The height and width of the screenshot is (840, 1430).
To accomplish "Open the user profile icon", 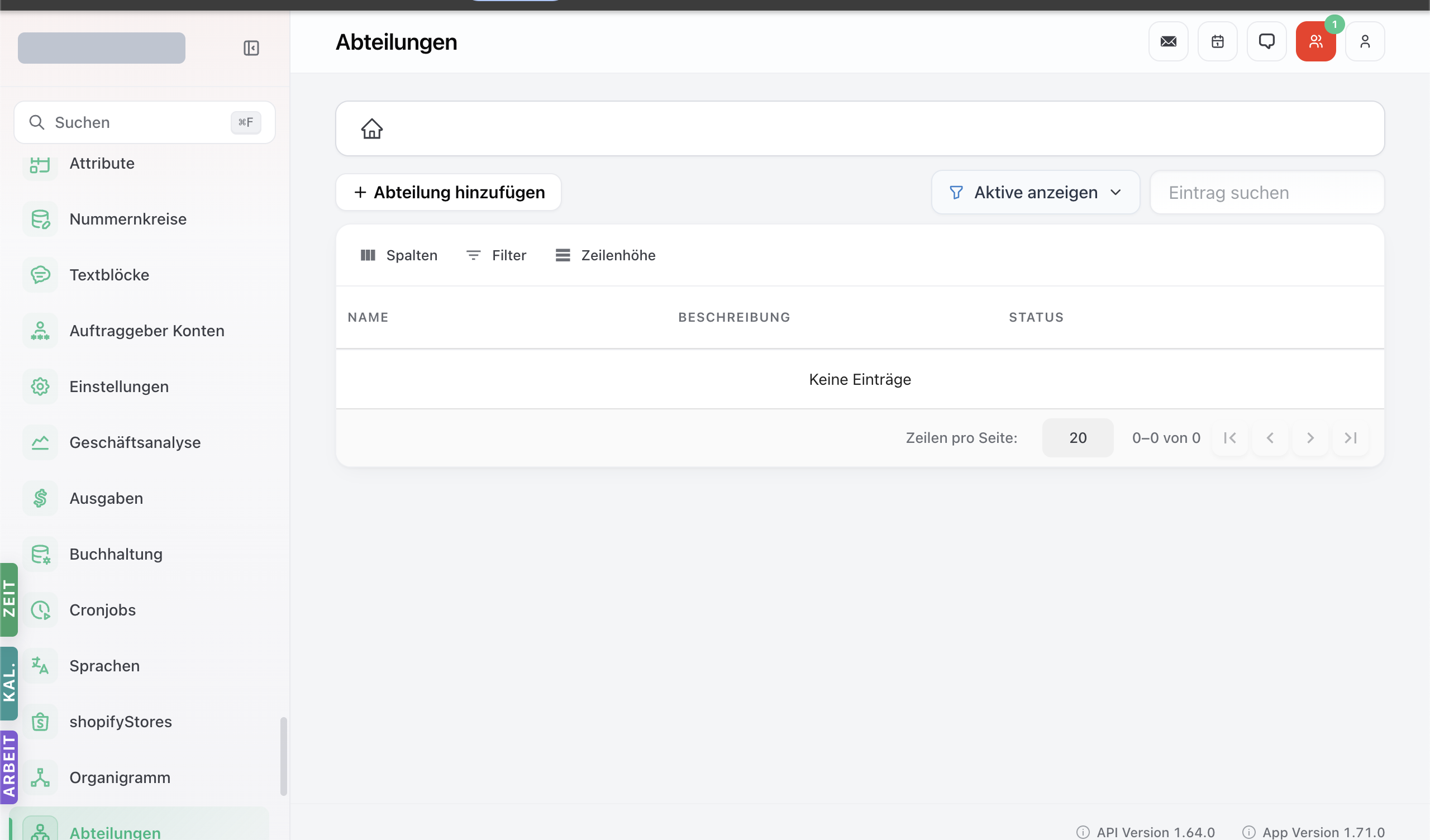I will pyautogui.click(x=1365, y=41).
